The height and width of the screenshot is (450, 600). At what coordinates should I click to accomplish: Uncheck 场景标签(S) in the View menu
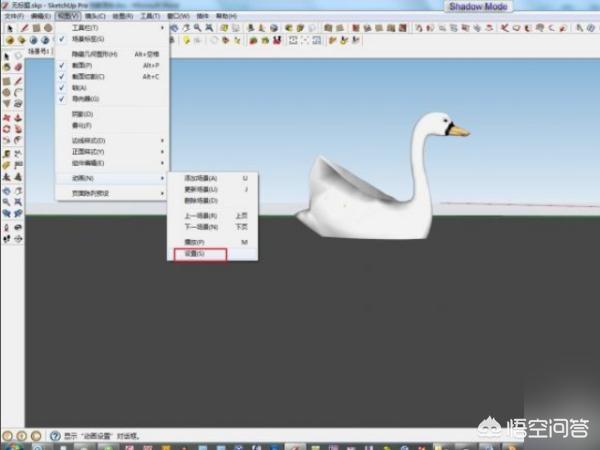tap(112, 39)
